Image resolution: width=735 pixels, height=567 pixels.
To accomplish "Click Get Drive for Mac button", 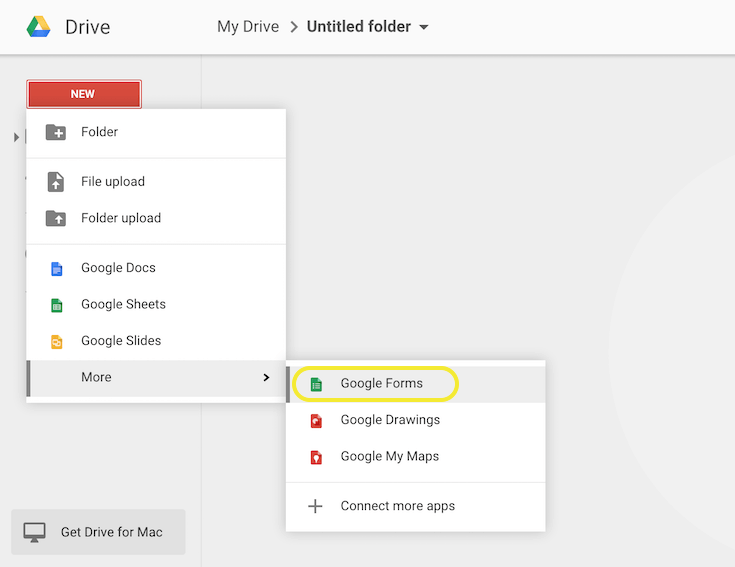I will 98,532.
